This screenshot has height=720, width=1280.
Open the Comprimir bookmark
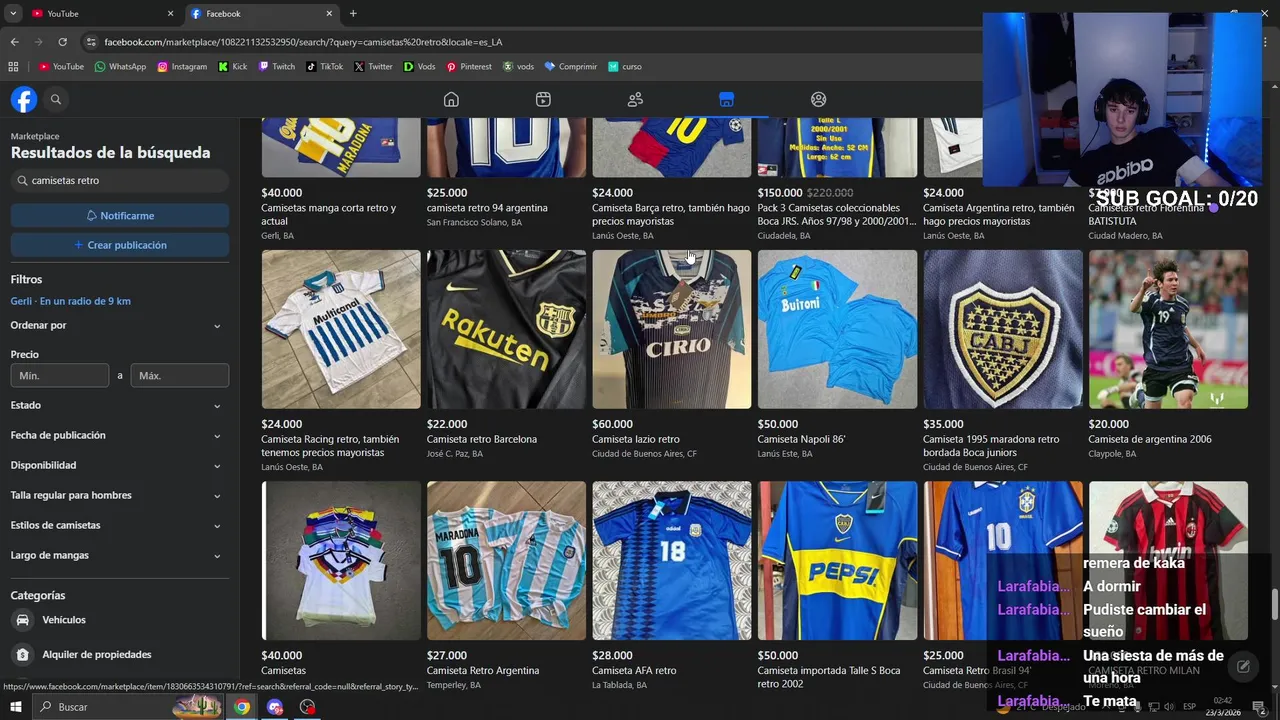click(570, 67)
